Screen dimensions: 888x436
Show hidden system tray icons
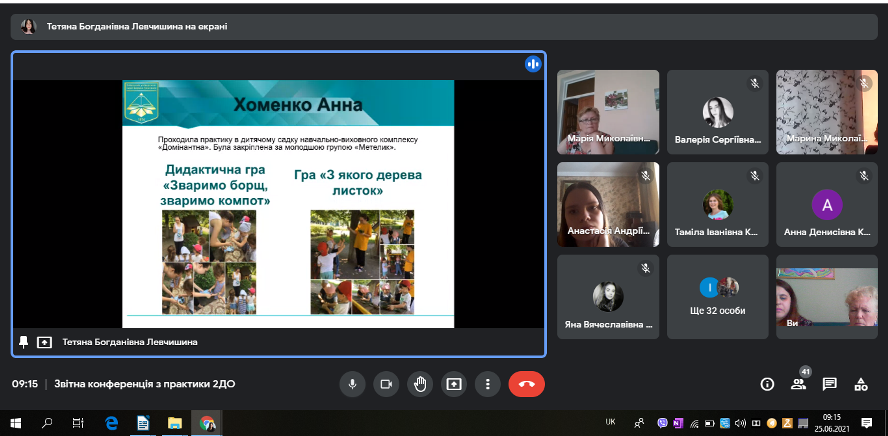[639, 423]
